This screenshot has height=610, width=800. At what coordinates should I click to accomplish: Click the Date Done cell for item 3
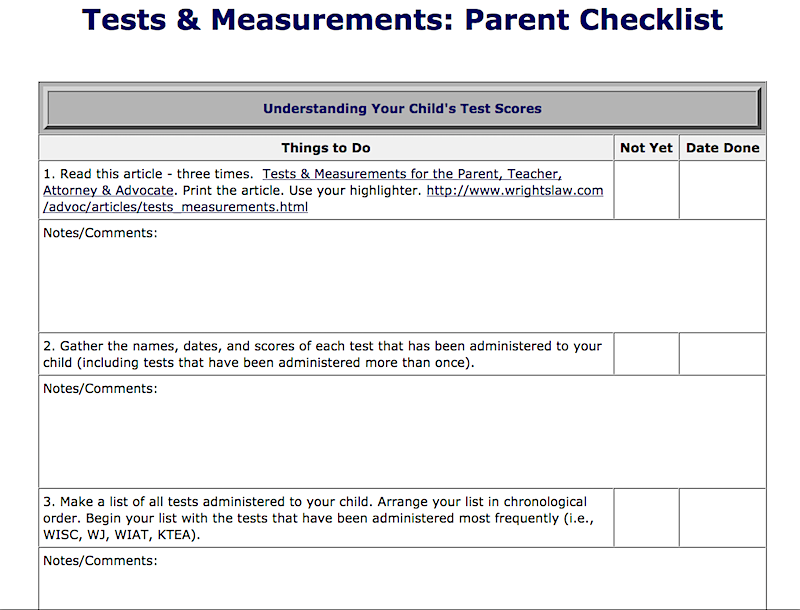pos(722,518)
